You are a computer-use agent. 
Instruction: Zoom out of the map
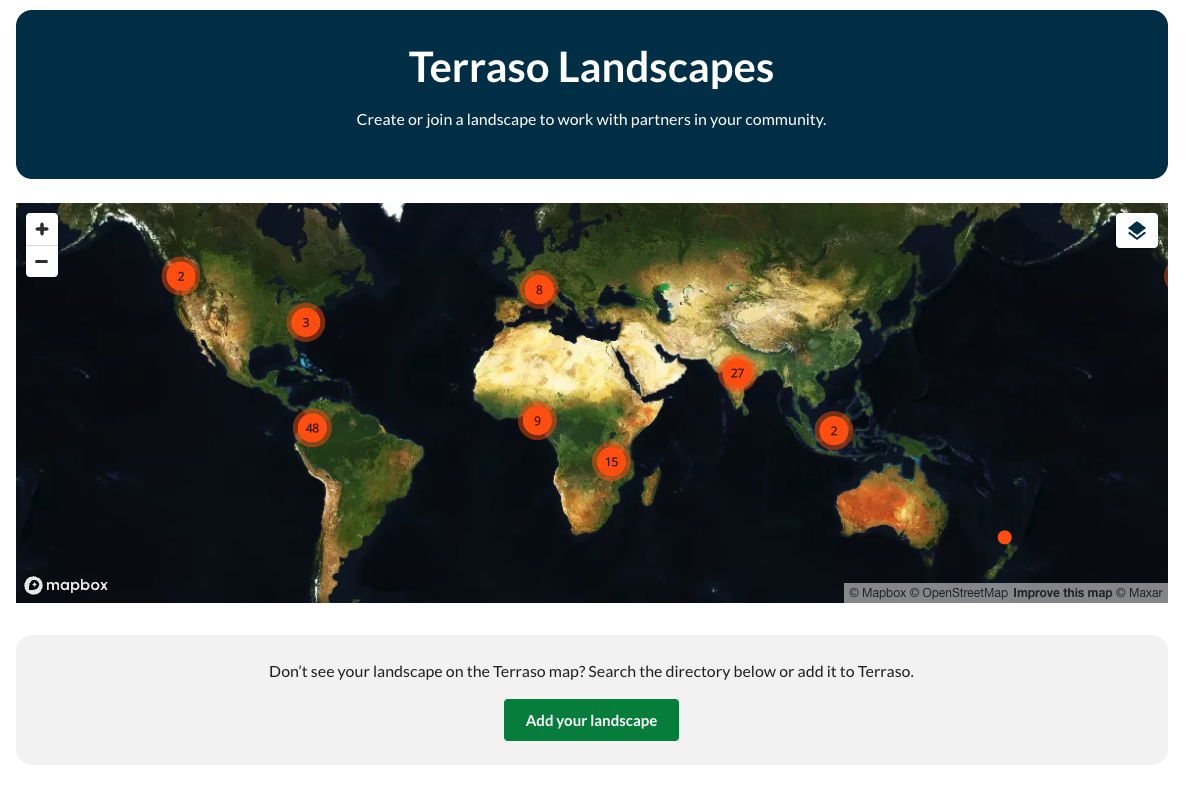click(x=42, y=261)
